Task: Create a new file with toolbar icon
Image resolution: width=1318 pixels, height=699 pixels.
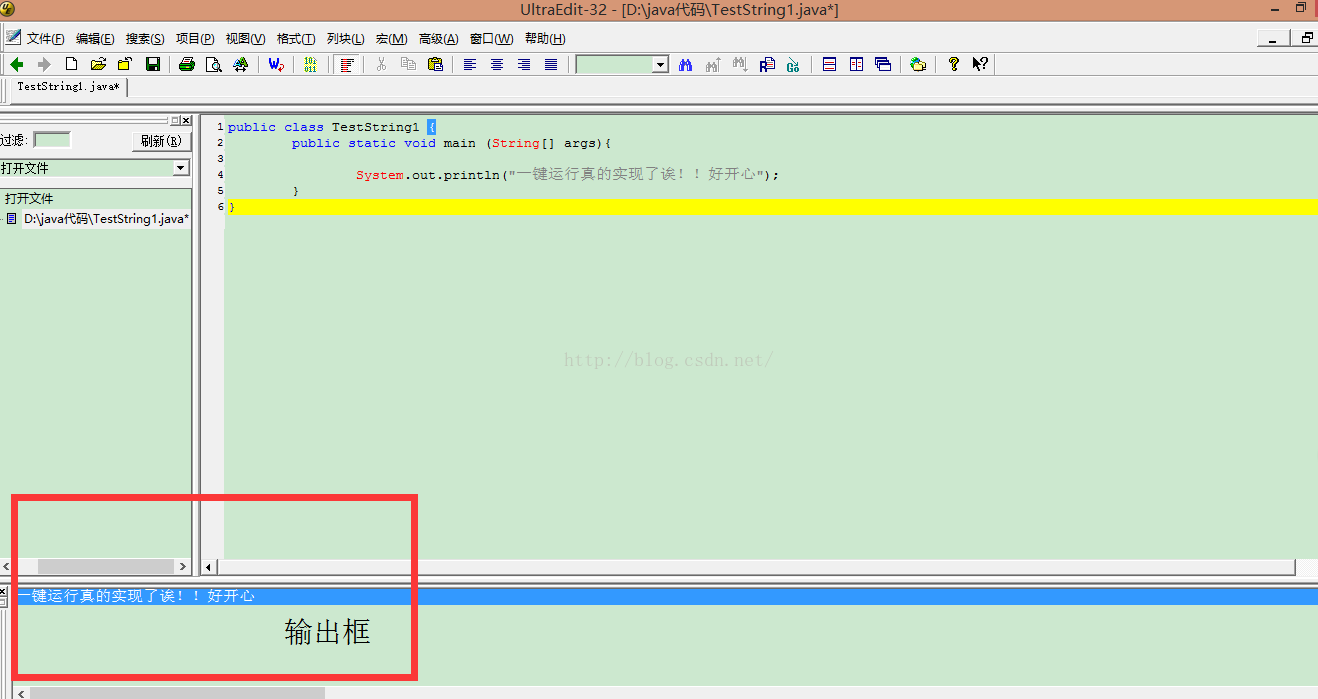Action: point(71,64)
